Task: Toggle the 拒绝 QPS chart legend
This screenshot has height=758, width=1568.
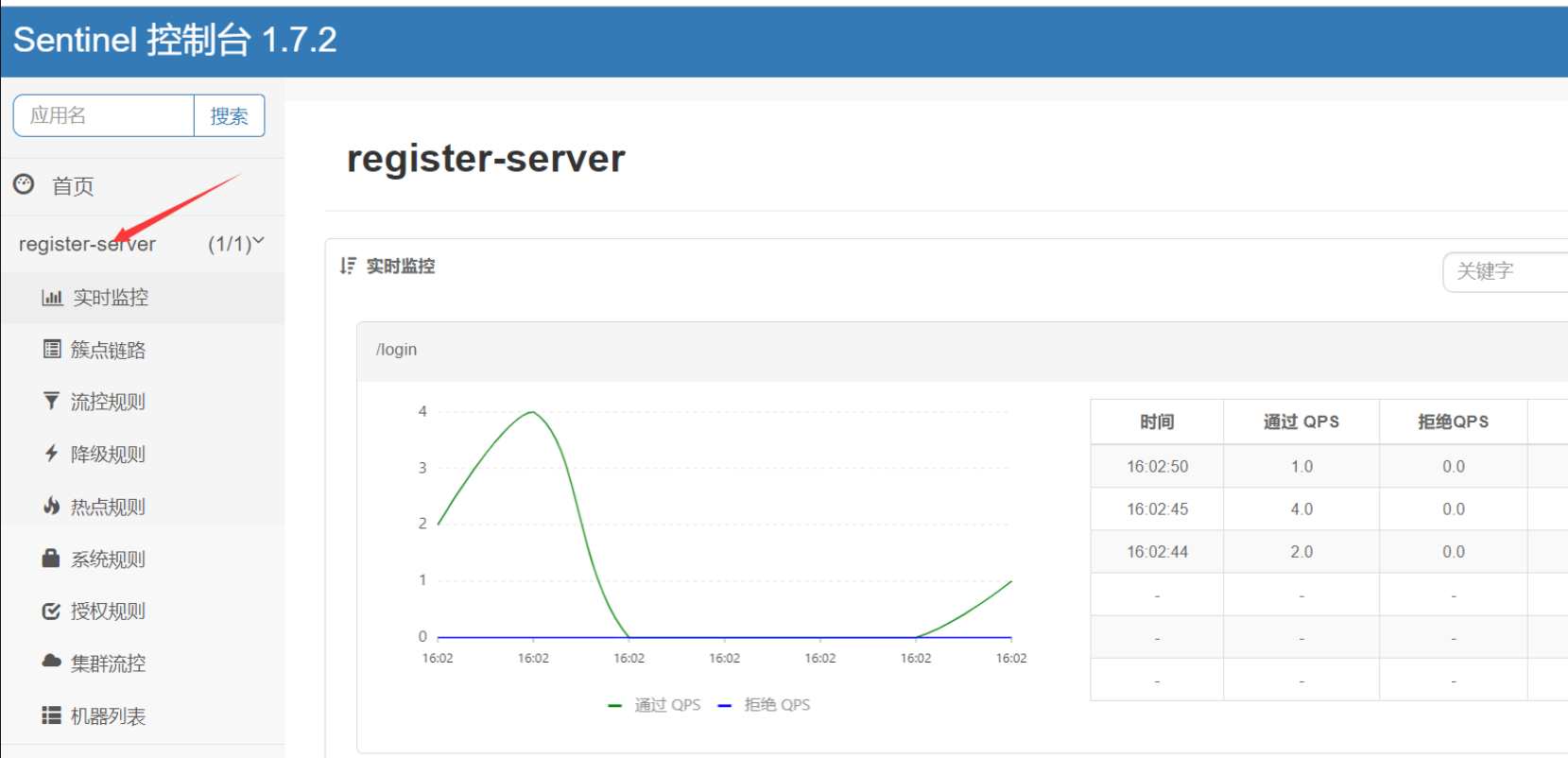Action: click(x=764, y=705)
